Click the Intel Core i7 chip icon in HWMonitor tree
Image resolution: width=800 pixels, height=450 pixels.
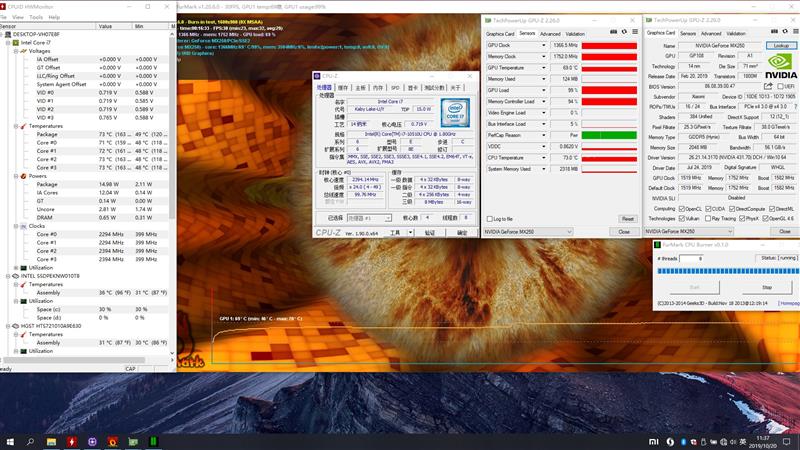pyautogui.click(x=16, y=43)
